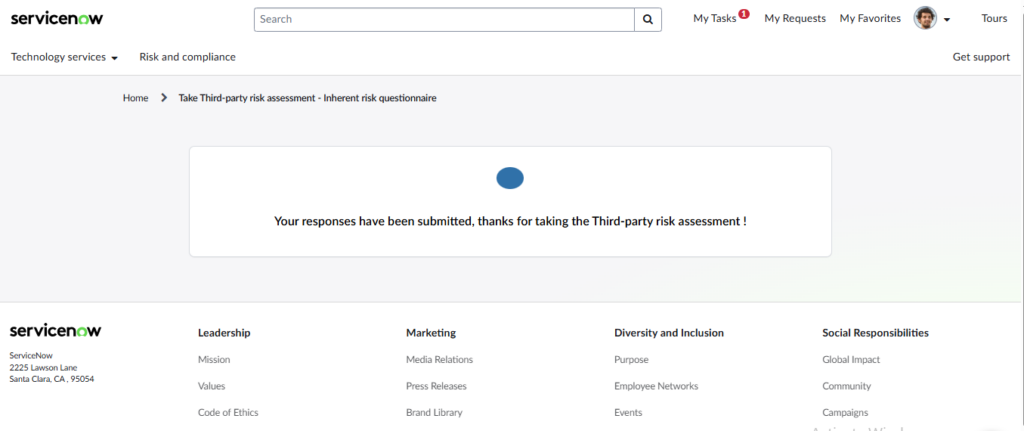Click the user profile avatar picture

pyautogui.click(x=925, y=19)
